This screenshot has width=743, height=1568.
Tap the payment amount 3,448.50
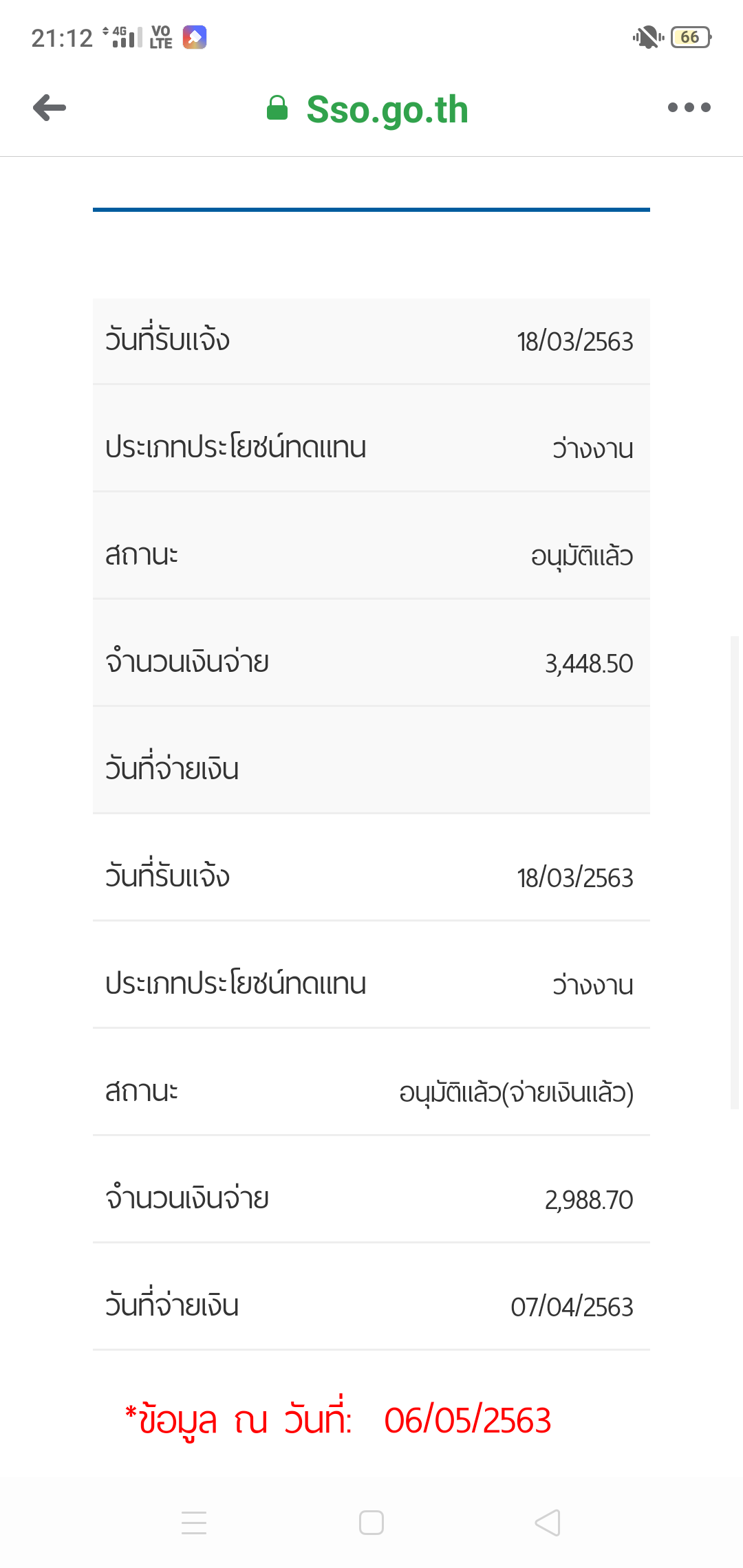[x=589, y=664]
